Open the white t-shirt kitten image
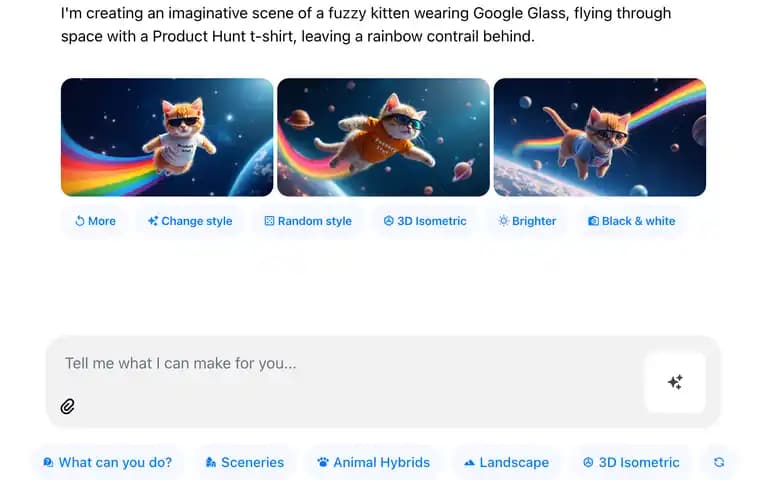Screen dimensions: 768x480 tap(167, 137)
